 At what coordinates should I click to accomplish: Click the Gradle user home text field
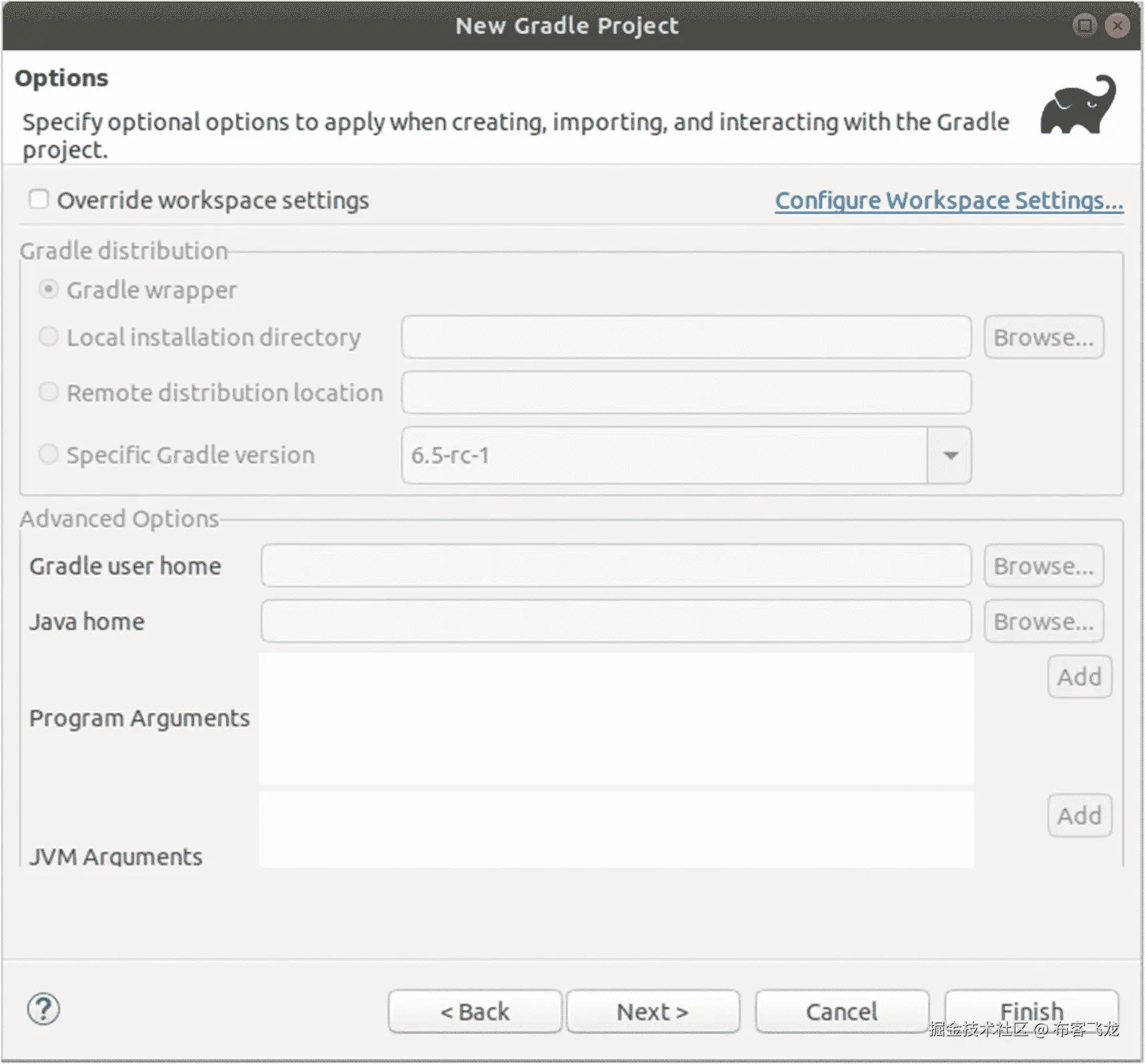pyautogui.click(x=616, y=566)
